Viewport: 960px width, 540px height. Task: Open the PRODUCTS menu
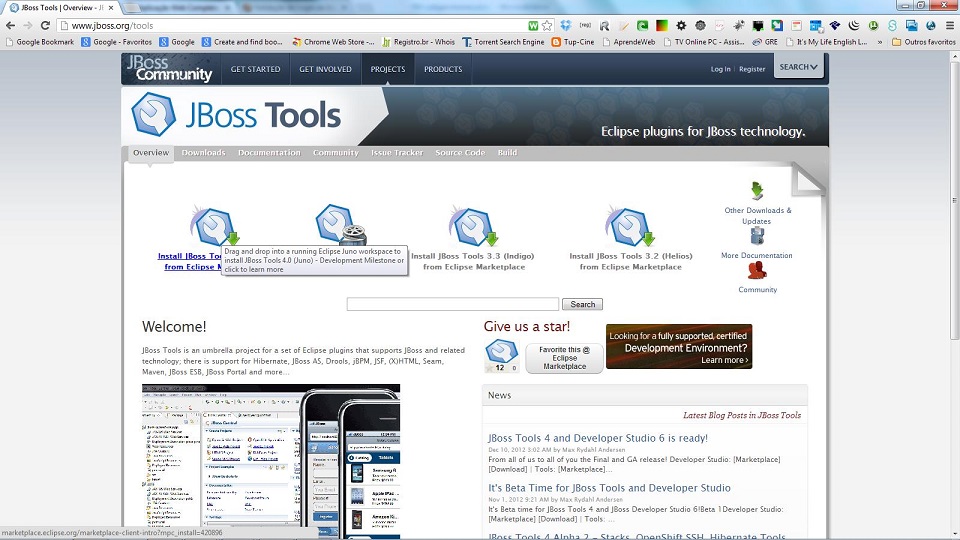[443, 69]
